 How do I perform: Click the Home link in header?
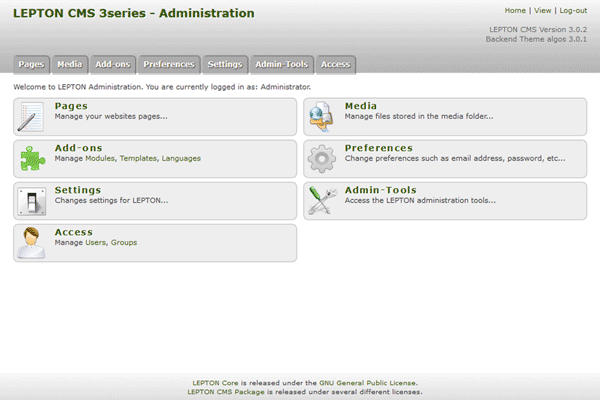click(x=515, y=10)
